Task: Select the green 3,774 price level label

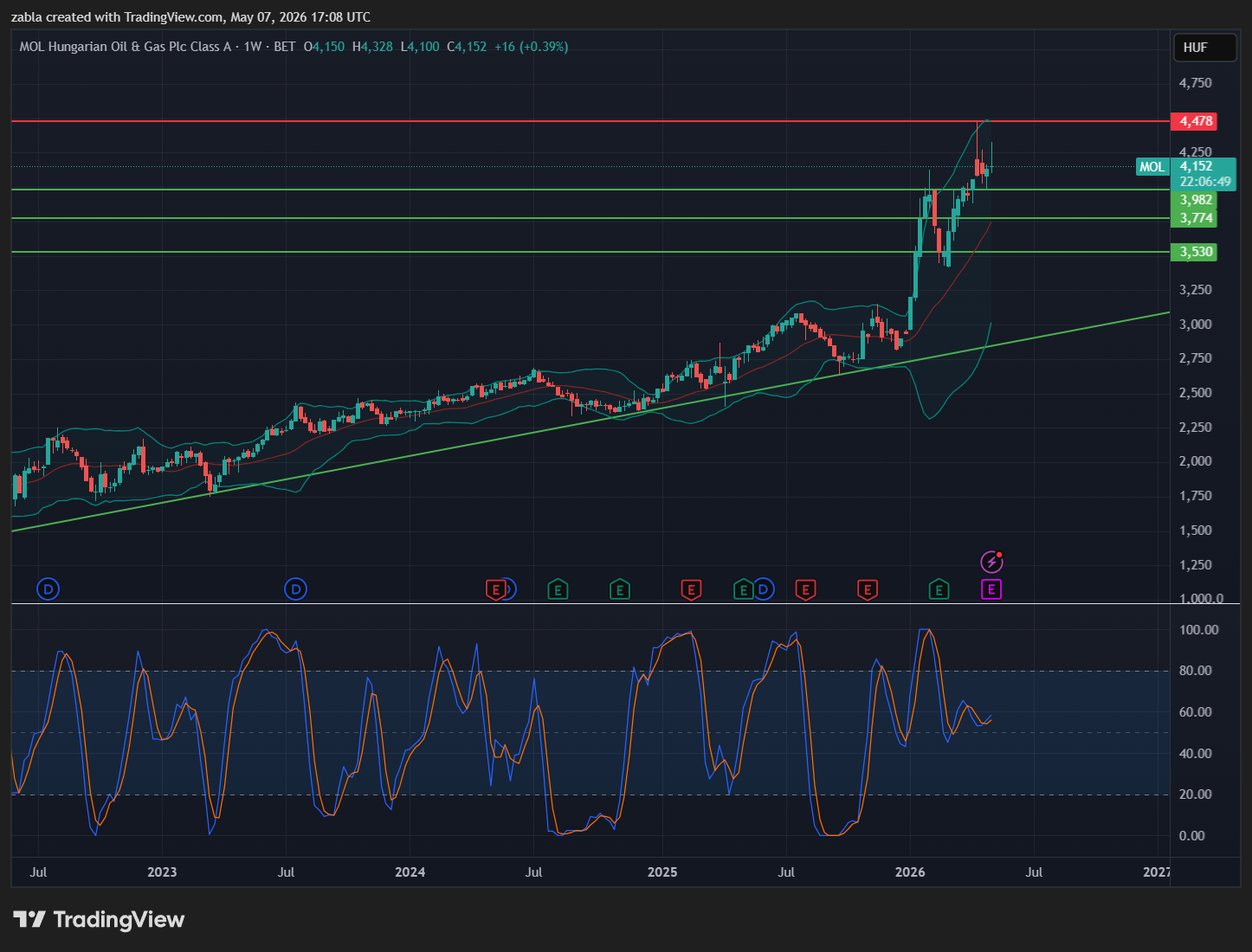Action: 1194,218
